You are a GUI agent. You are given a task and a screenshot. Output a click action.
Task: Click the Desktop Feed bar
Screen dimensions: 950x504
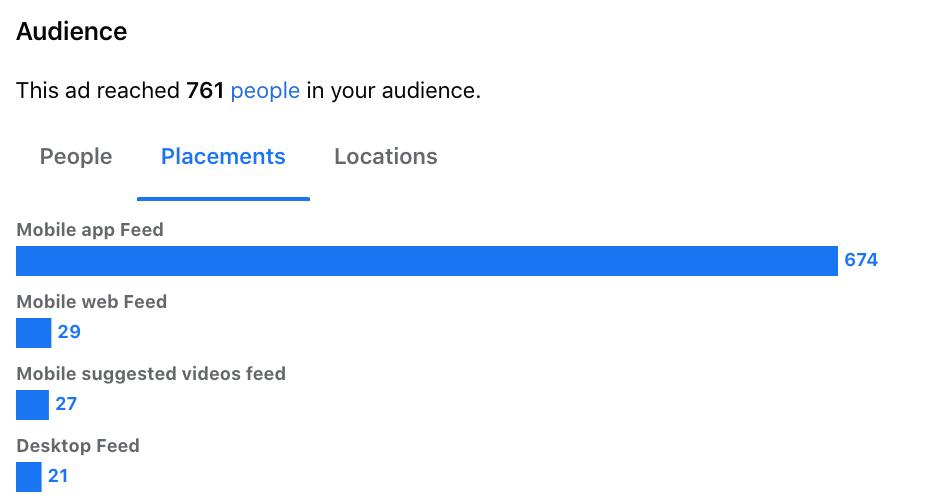[x=28, y=477]
